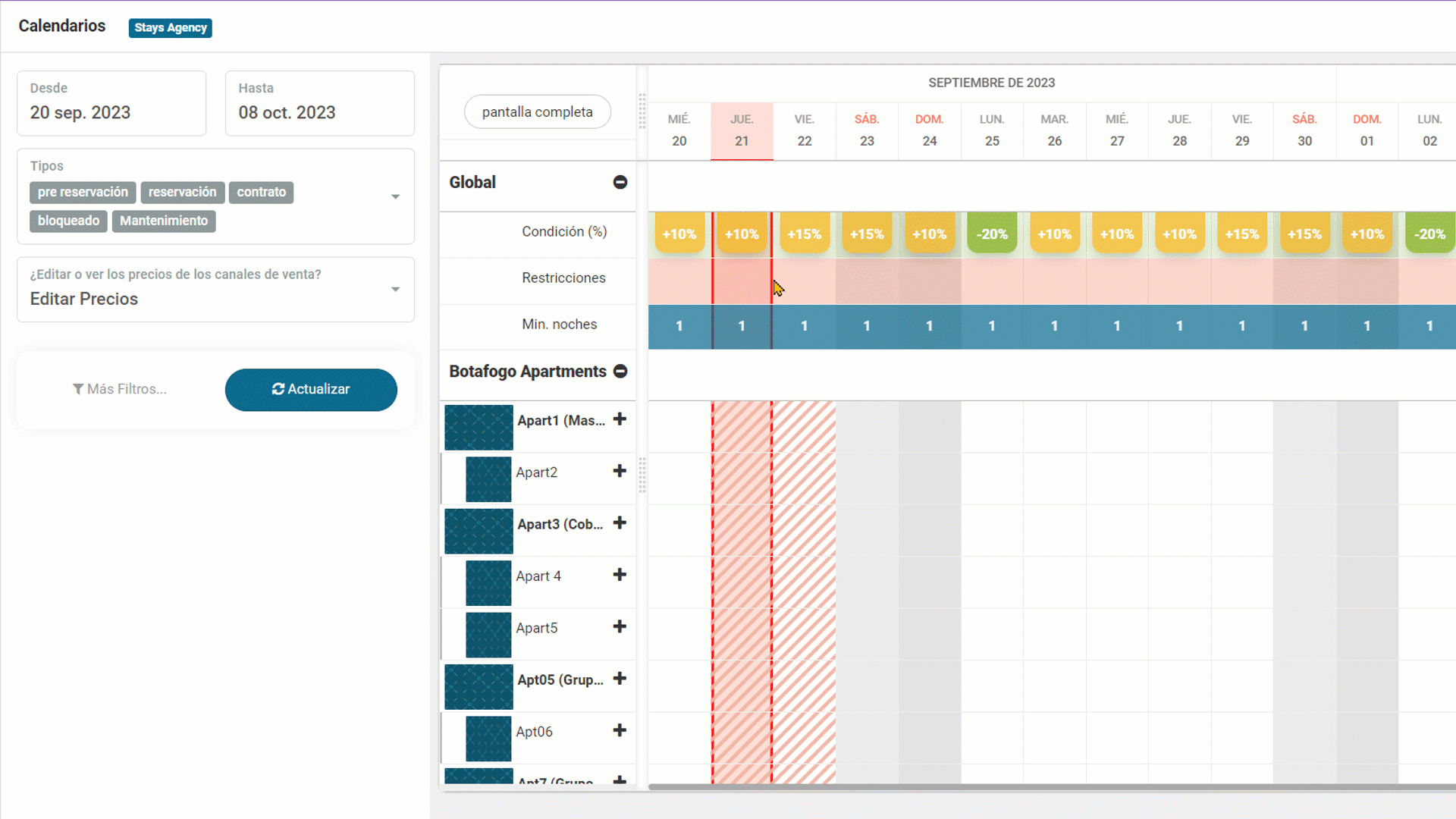Viewport: 1456px width, 819px height.
Task: Click the Actualizar button
Action: click(311, 389)
